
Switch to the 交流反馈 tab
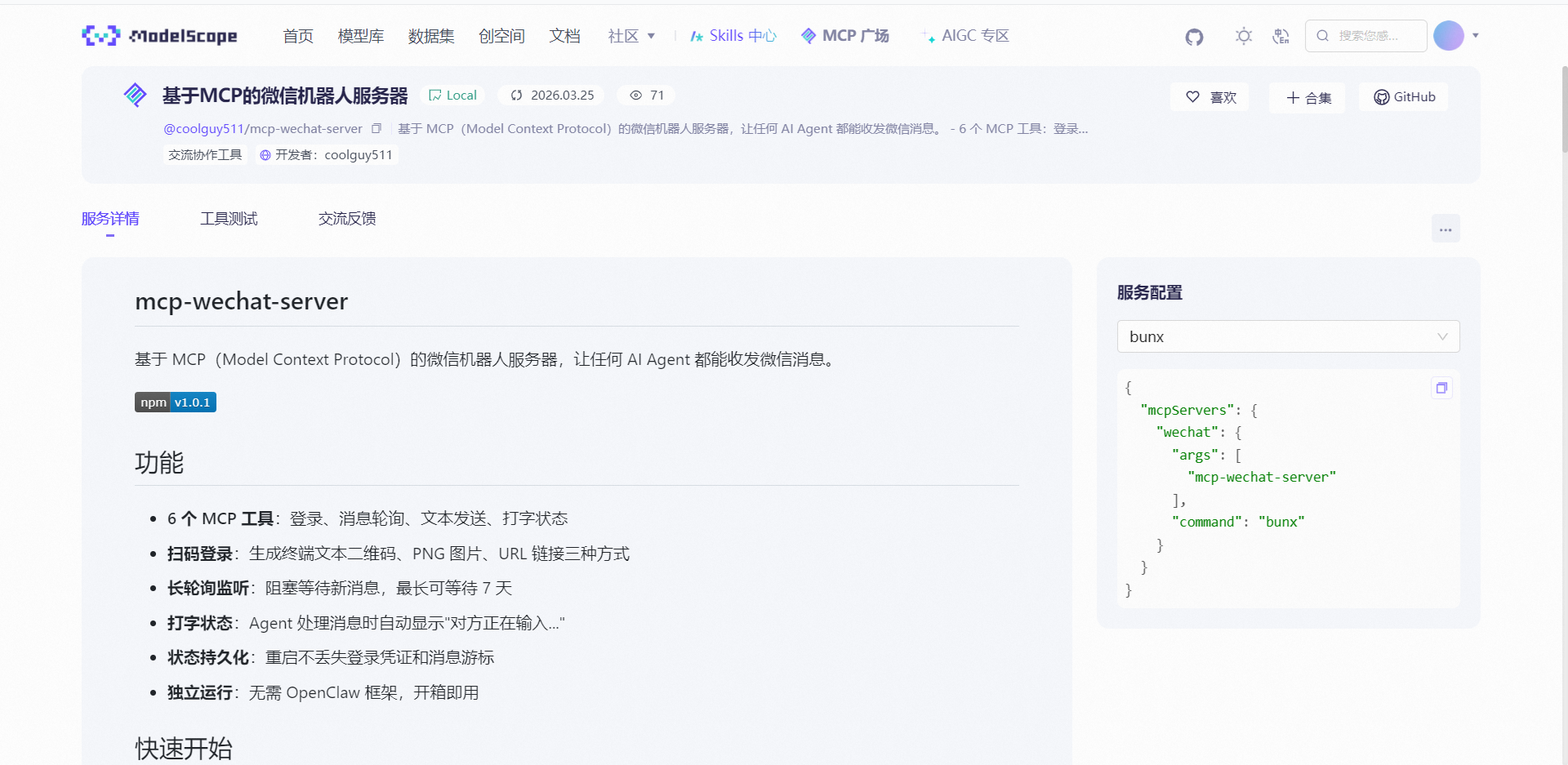click(x=347, y=219)
